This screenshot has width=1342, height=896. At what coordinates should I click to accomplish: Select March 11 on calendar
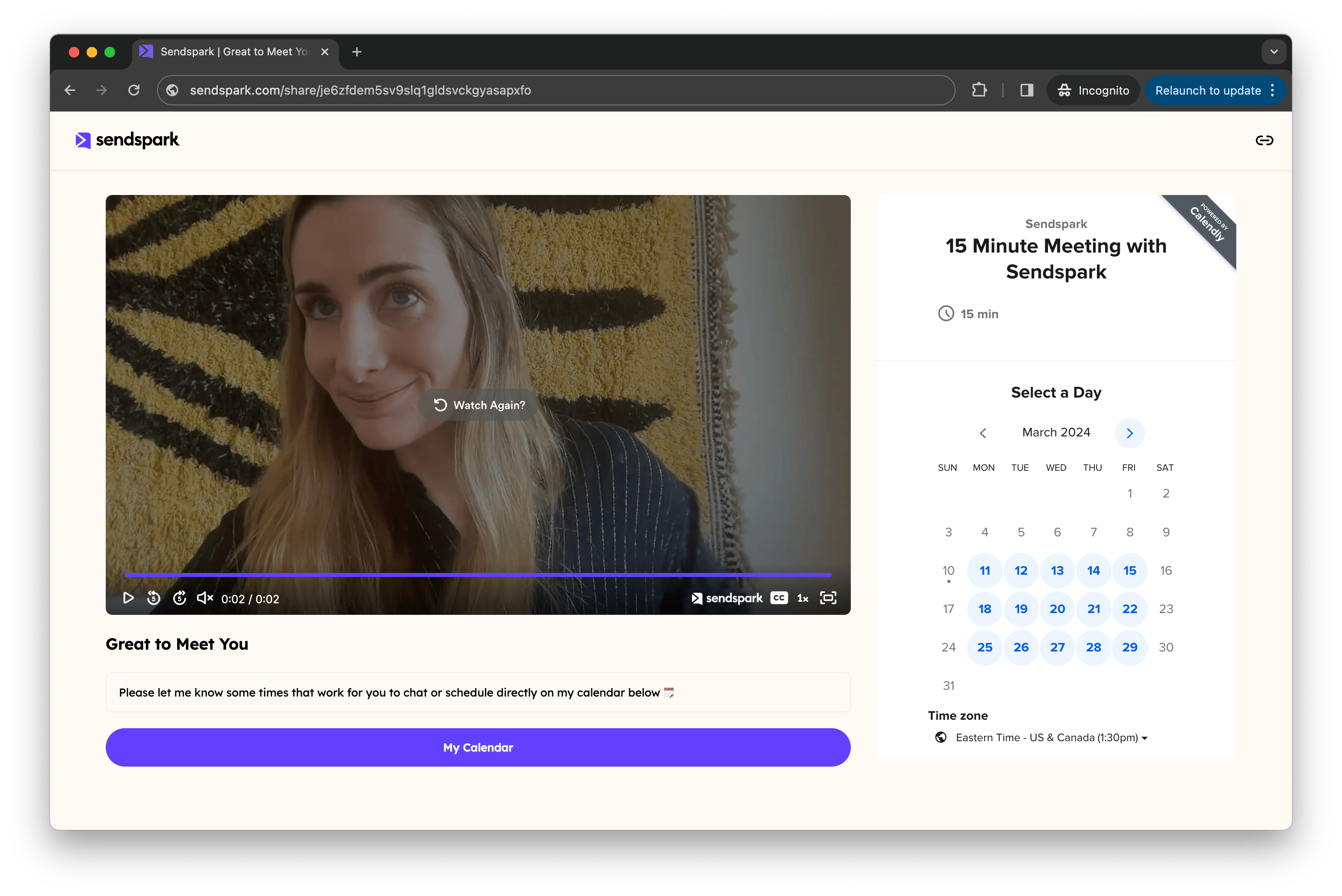(x=984, y=570)
